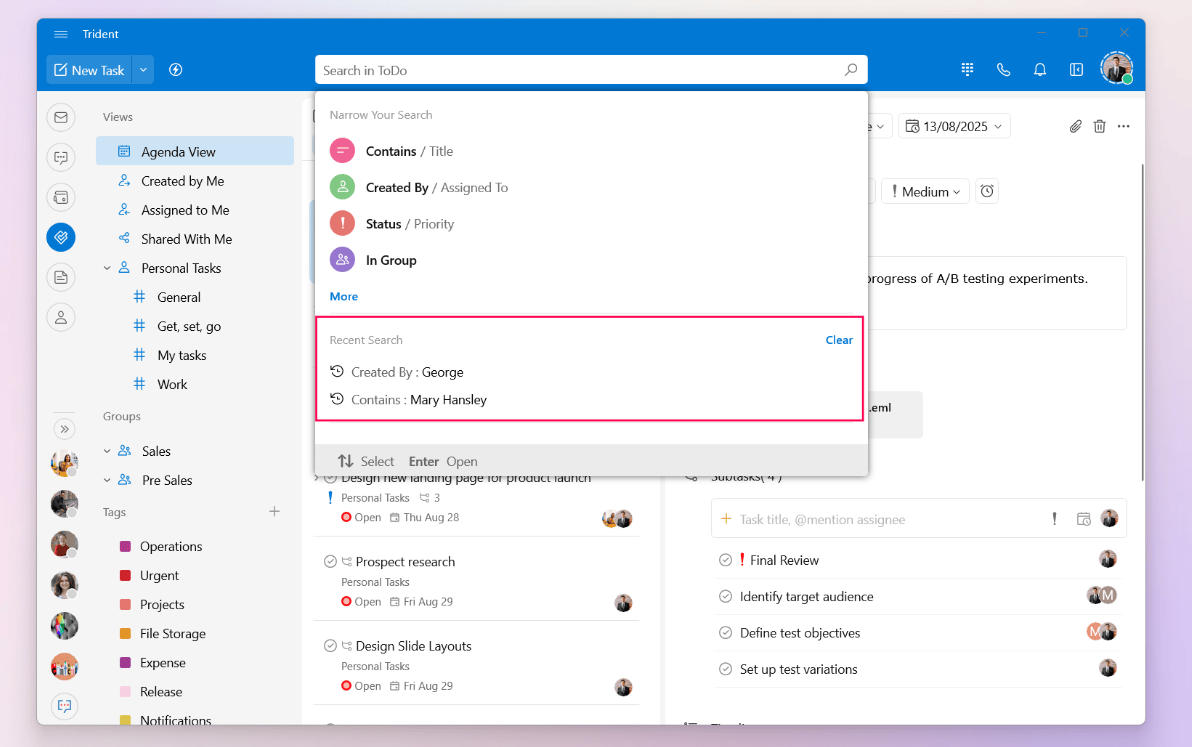The image size is (1192, 747).
Task: Select recent search Contains : Mary Hansley
Action: (x=591, y=400)
